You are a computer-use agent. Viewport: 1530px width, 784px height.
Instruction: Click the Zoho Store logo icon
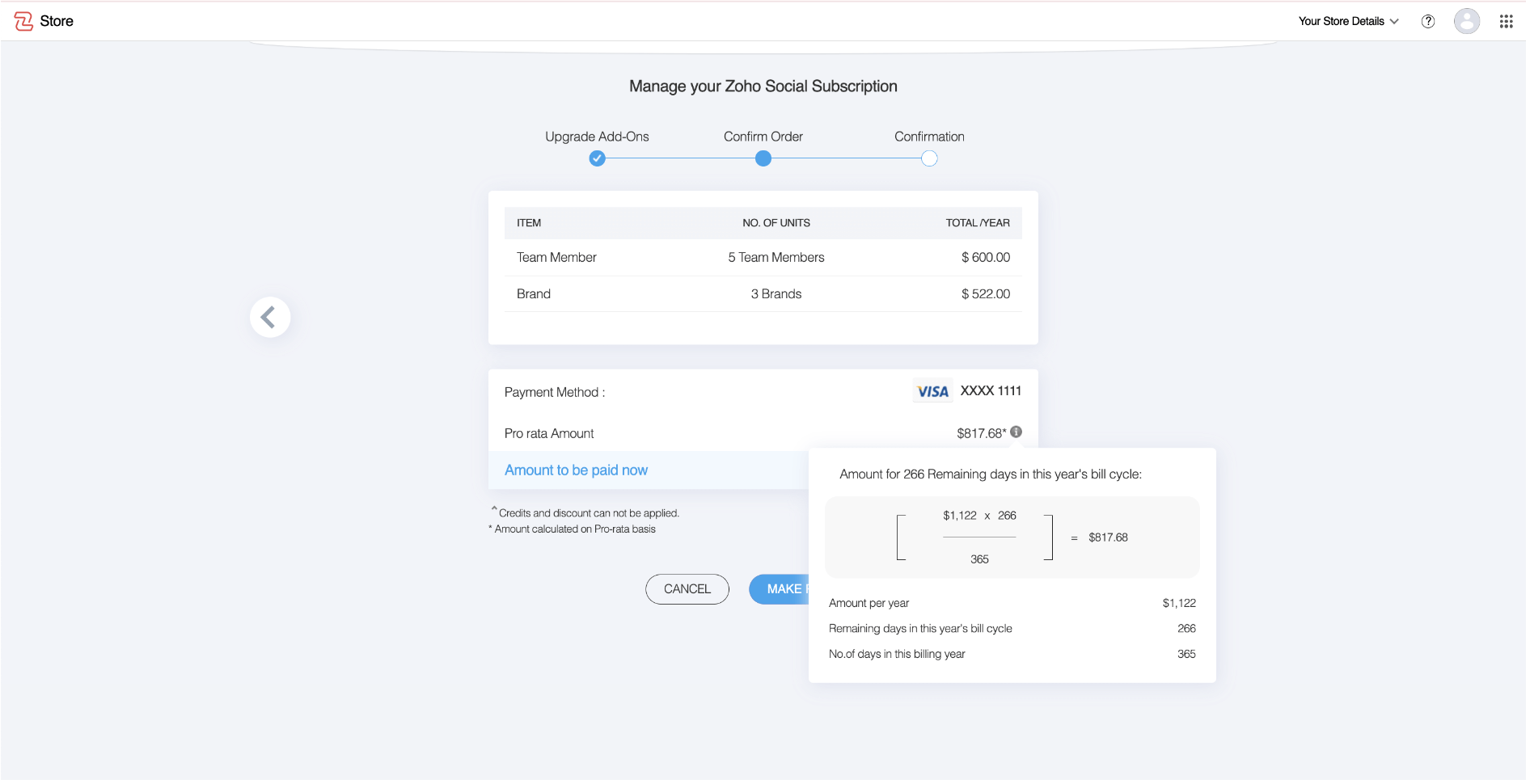click(x=23, y=21)
